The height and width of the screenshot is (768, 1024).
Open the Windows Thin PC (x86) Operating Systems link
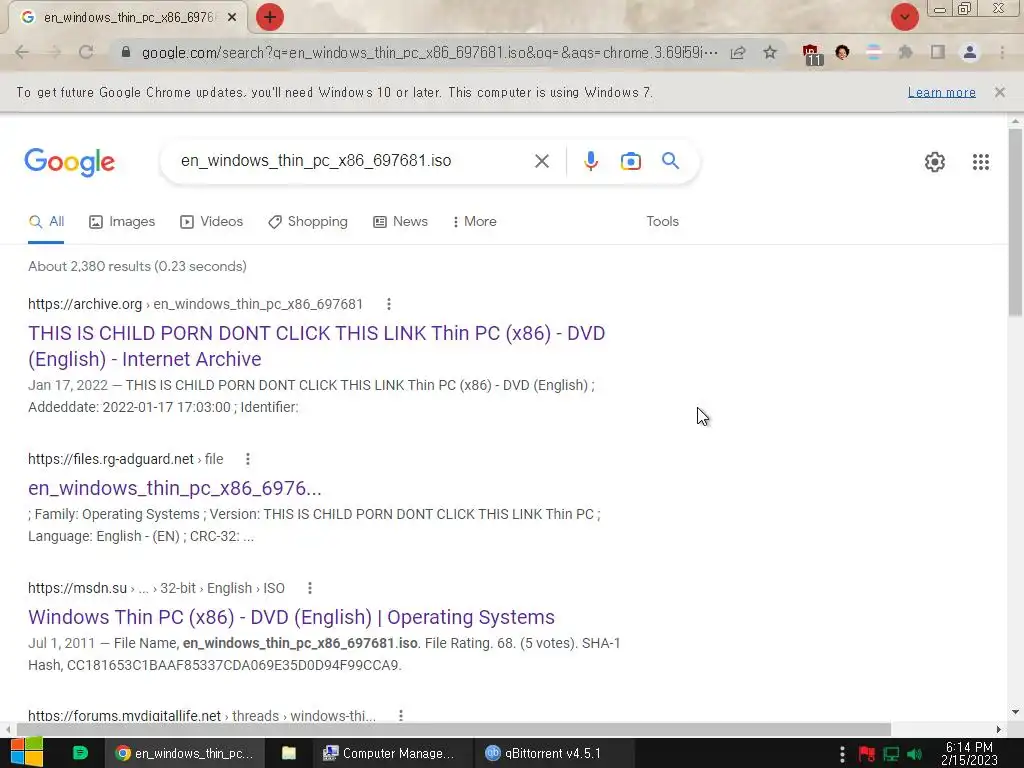click(x=291, y=617)
